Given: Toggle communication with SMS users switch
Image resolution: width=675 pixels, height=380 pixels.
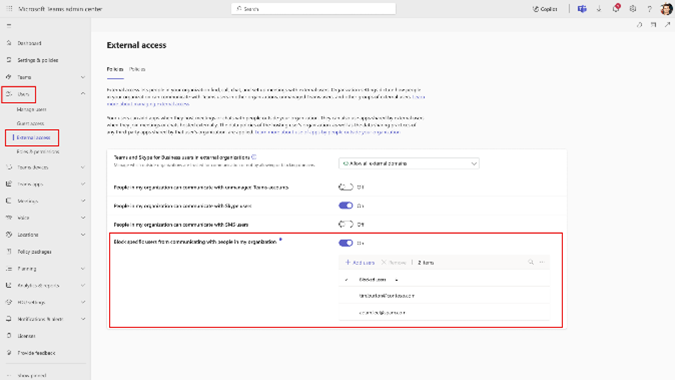Looking at the screenshot, I should (x=346, y=224).
